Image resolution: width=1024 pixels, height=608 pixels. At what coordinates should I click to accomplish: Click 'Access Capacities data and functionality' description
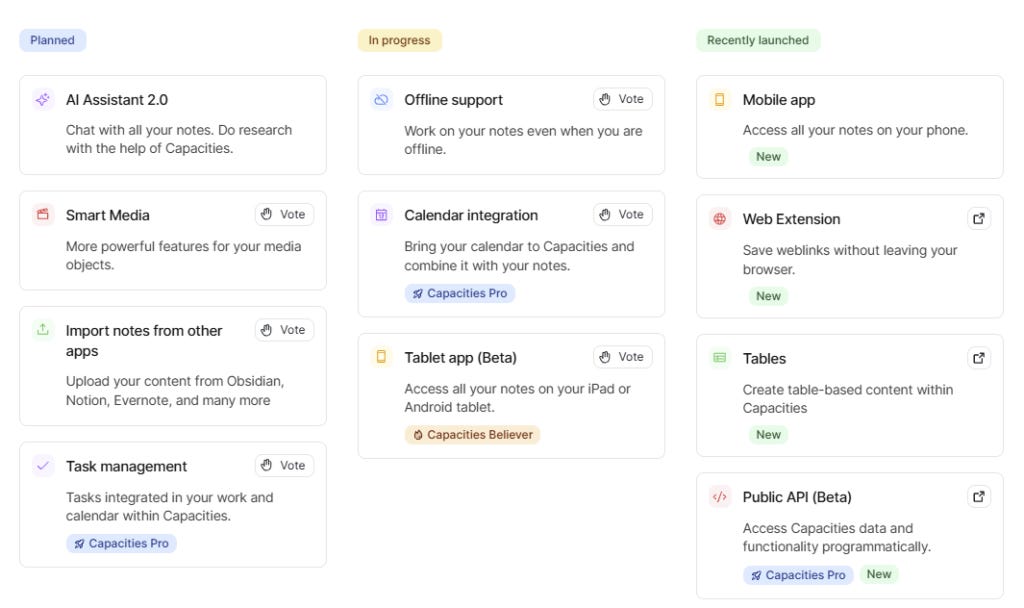837,537
